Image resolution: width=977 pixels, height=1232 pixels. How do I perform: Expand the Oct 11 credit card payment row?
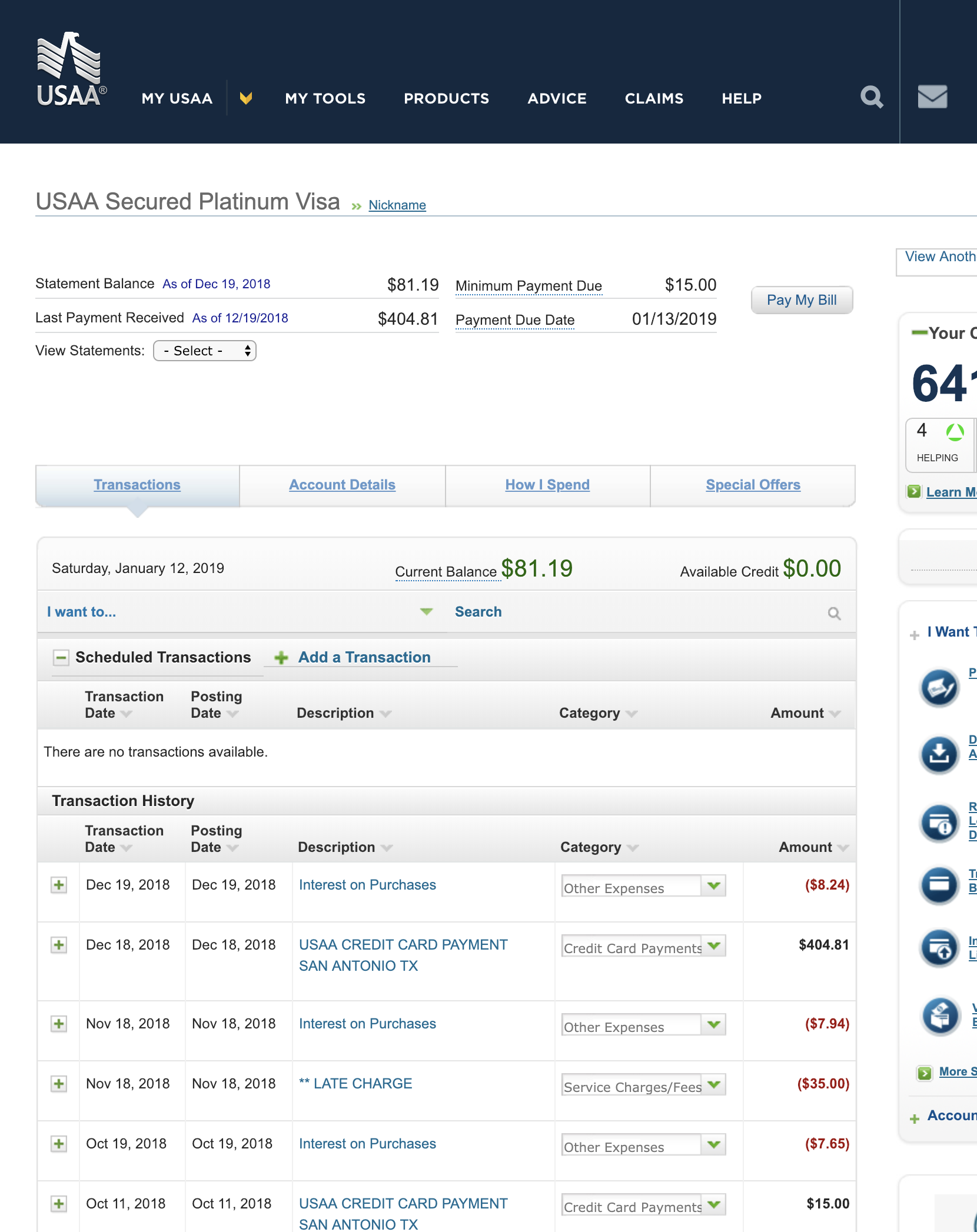[x=58, y=1204]
